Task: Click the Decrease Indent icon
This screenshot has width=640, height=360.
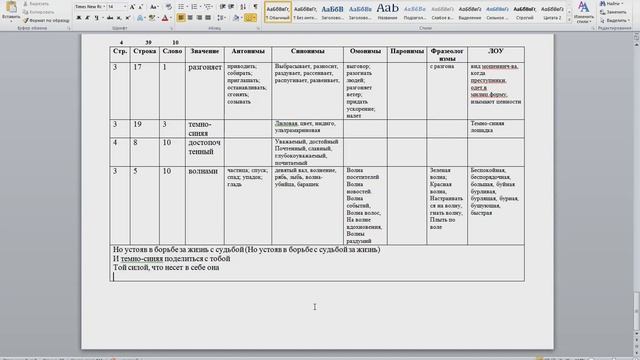Action: pos(222,7)
